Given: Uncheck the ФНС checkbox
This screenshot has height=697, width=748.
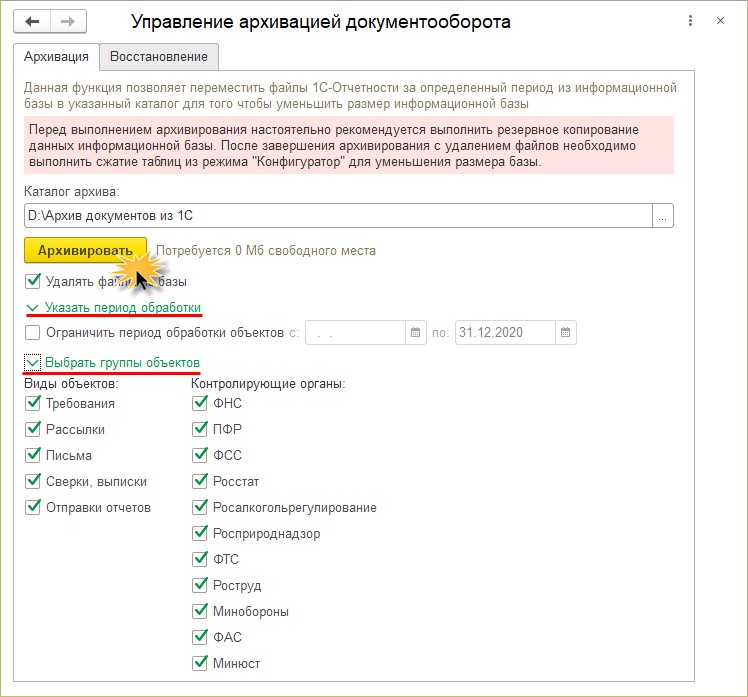Looking at the screenshot, I should (199, 404).
